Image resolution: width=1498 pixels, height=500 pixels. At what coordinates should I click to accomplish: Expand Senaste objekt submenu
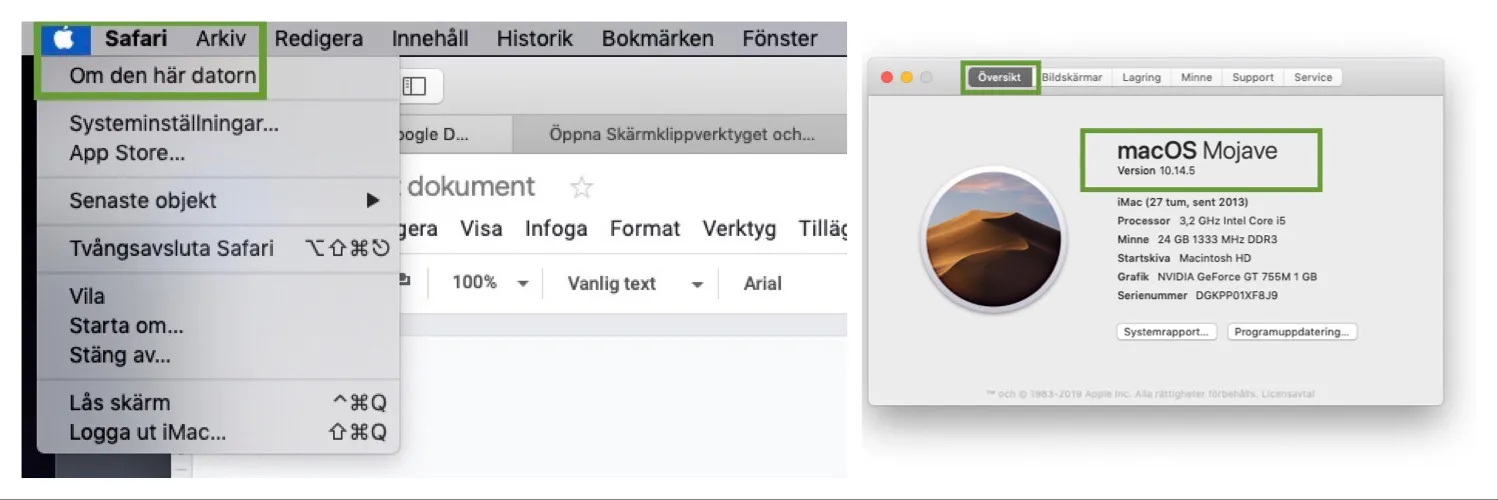click(218, 200)
